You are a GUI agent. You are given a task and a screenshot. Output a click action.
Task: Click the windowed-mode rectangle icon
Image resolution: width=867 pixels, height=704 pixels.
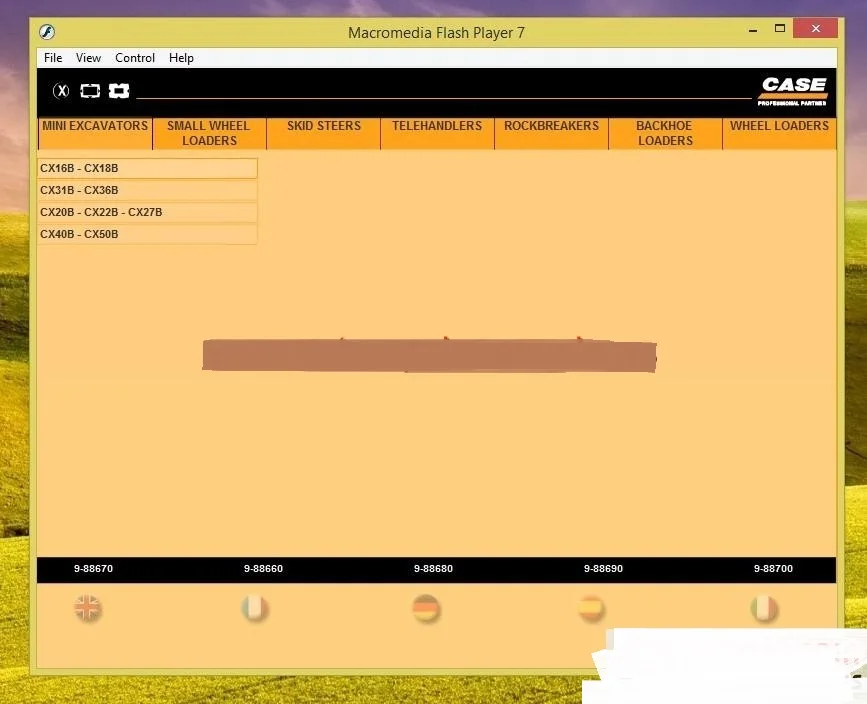[90, 91]
